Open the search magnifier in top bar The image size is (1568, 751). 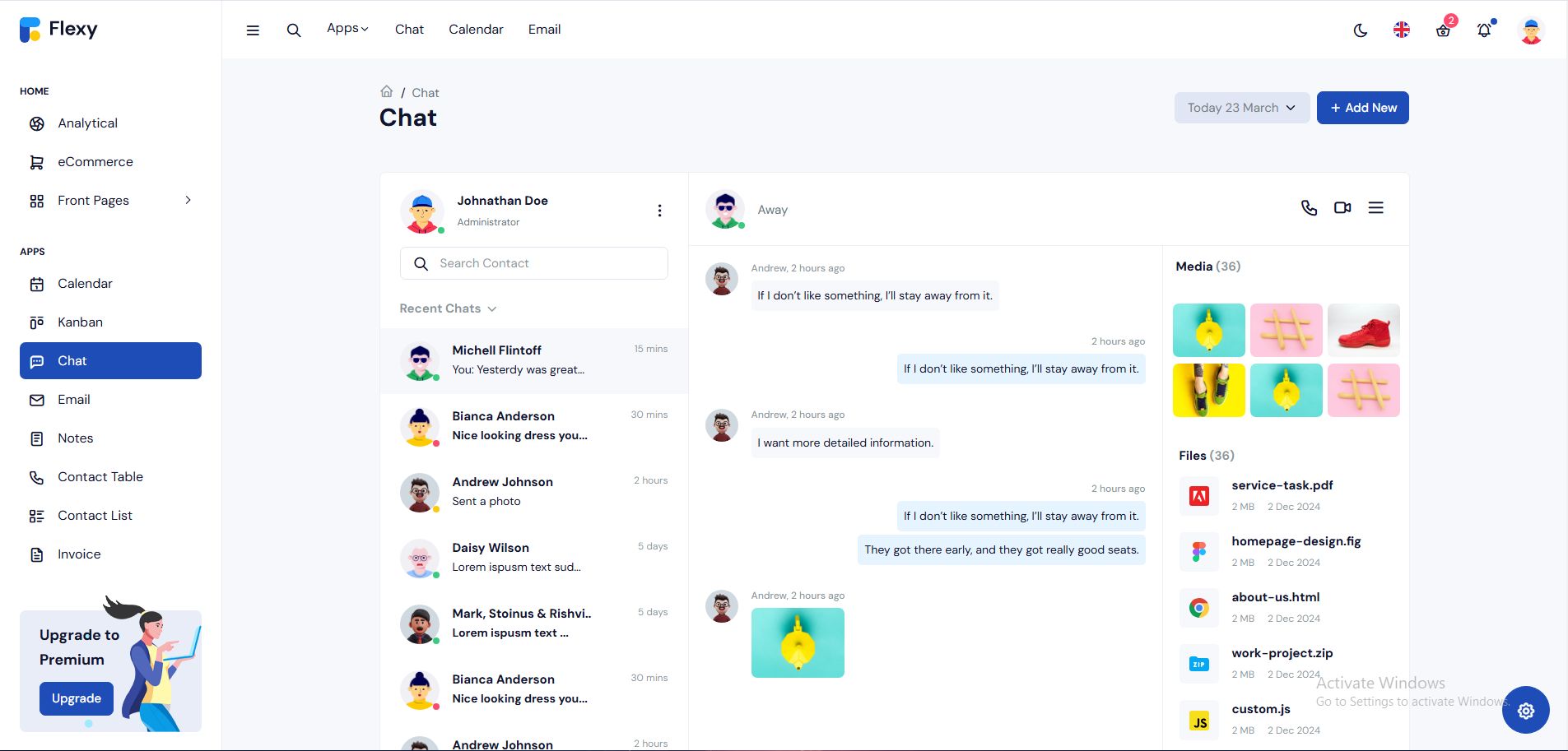[294, 30]
